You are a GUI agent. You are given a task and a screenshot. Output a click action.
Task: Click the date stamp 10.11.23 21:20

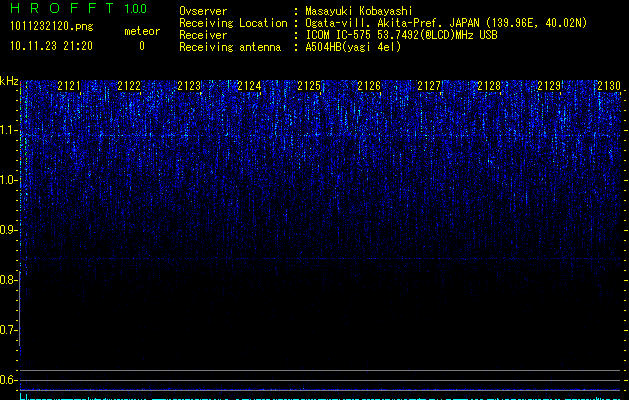(x=51, y=46)
